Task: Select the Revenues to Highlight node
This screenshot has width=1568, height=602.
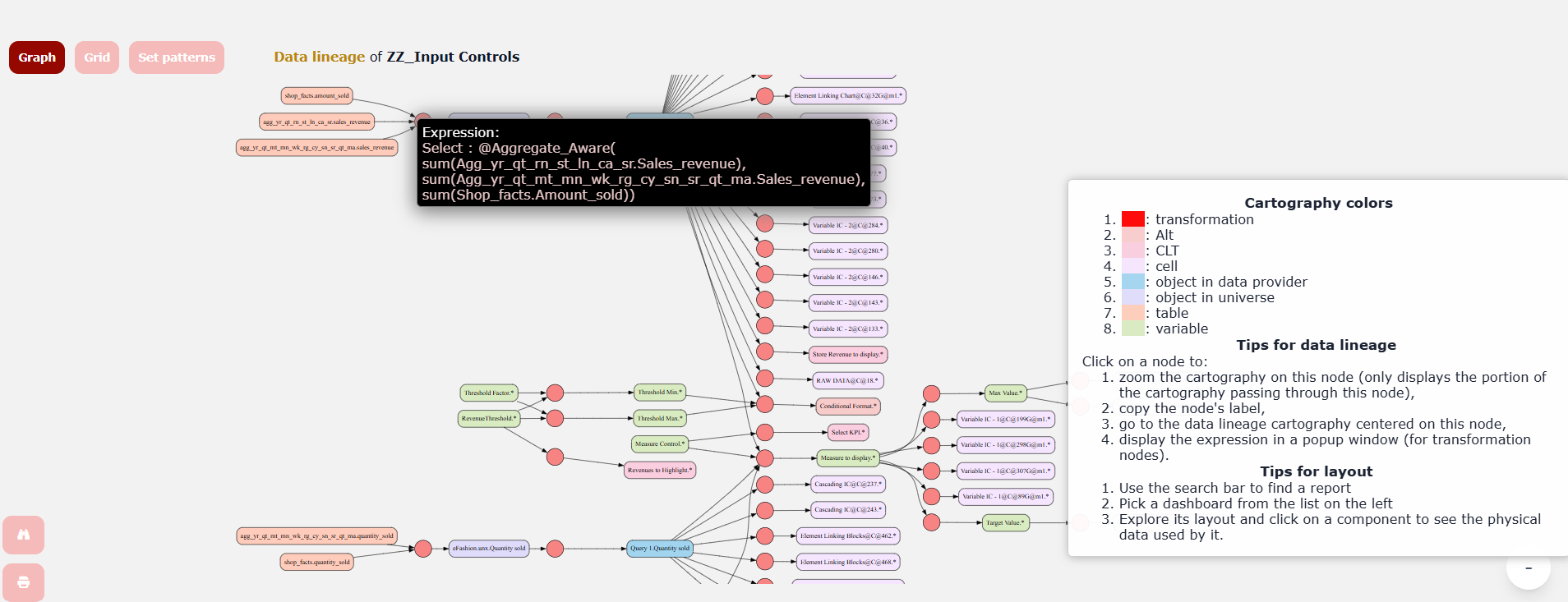Action: click(x=660, y=471)
